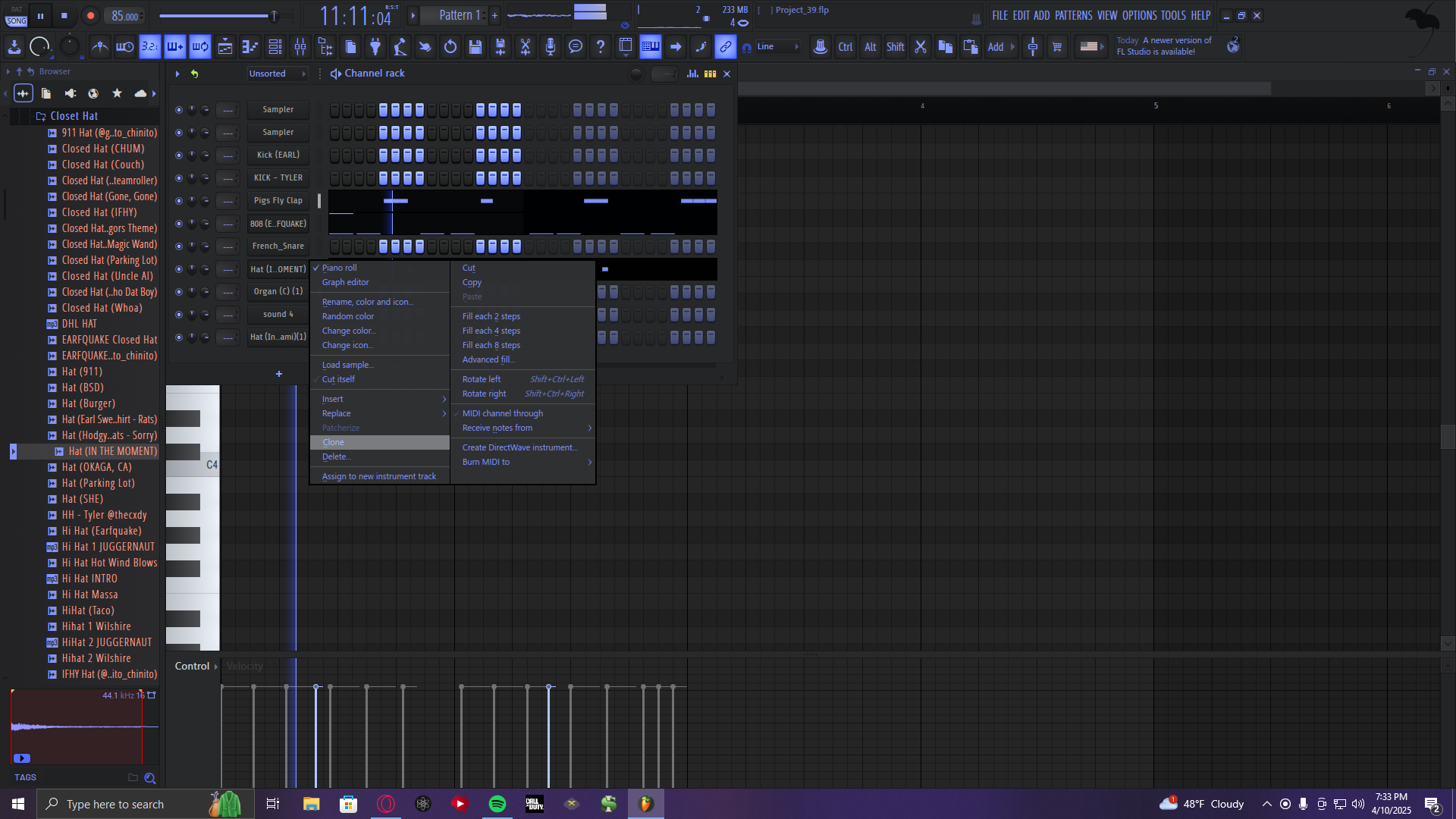Viewport: 1456px width, 819px height.
Task: Open the Line snap dropdown
Action: pyautogui.click(x=777, y=47)
